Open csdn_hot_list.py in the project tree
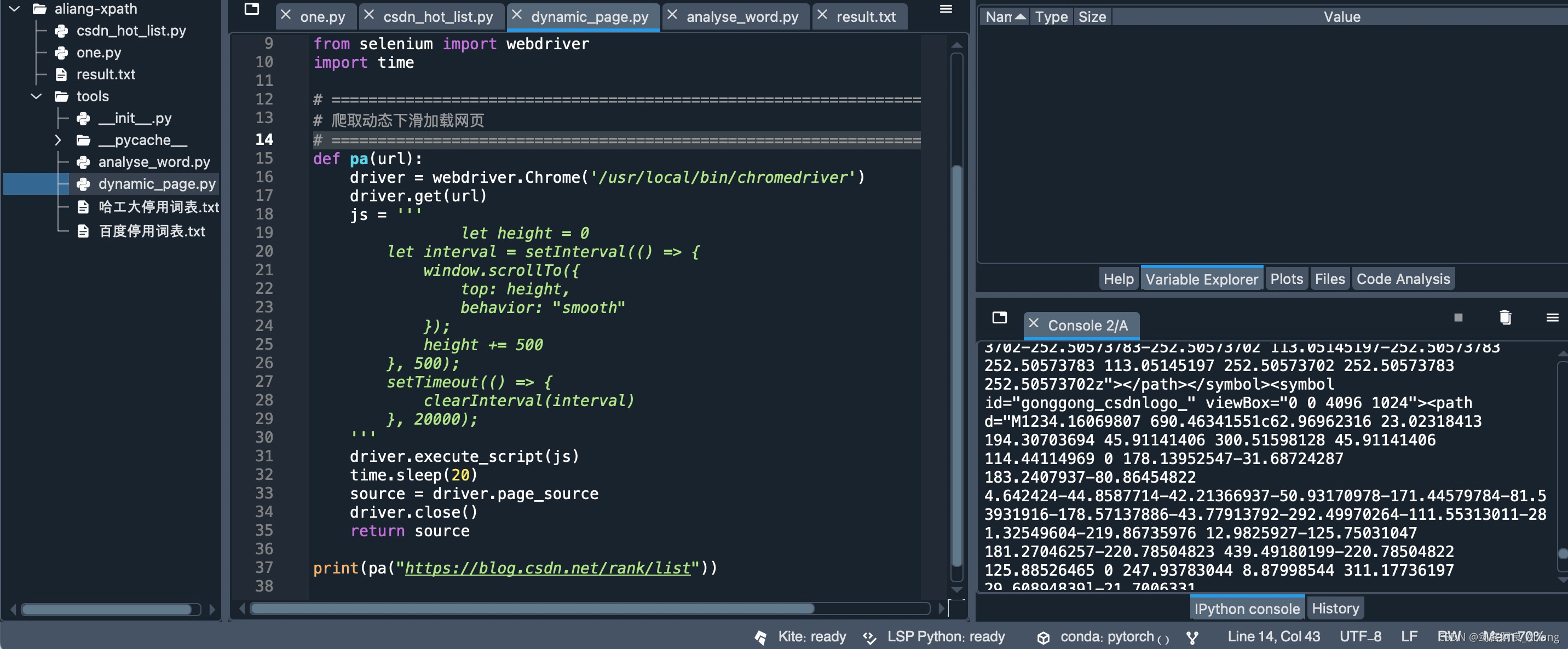 tap(131, 31)
